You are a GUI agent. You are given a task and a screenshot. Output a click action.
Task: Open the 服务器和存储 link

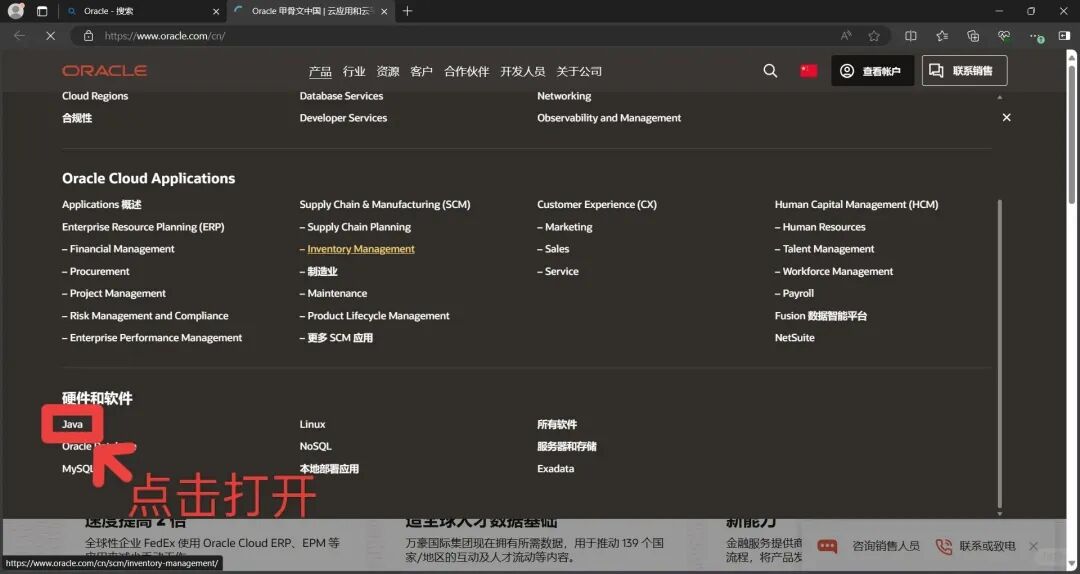[x=567, y=447]
